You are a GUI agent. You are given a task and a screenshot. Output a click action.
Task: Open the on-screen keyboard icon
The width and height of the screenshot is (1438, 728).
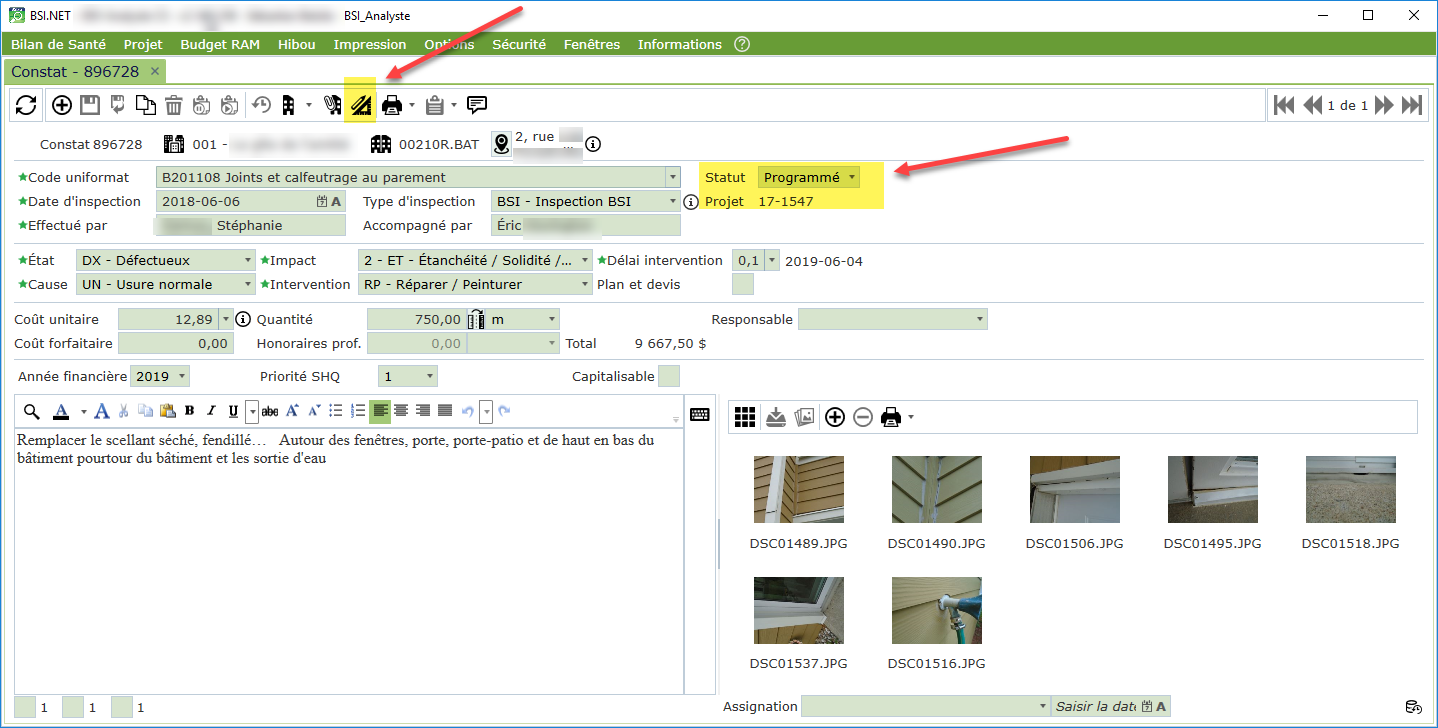coord(700,414)
